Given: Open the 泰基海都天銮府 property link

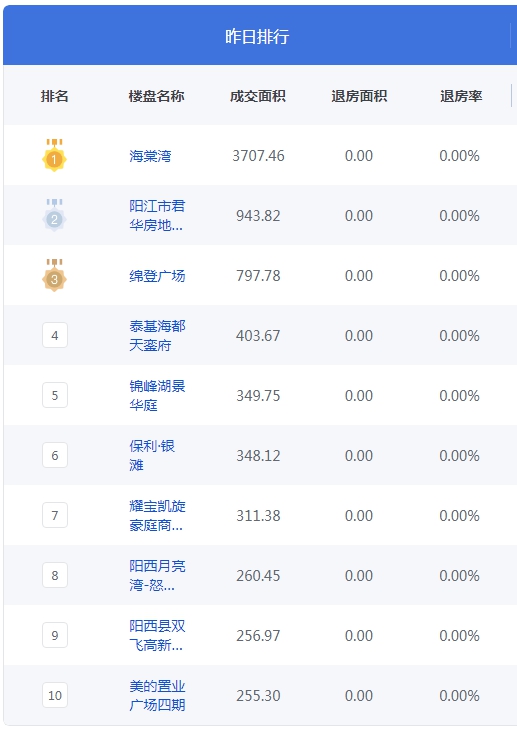Looking at the screenshot, I should pos(157,335).
